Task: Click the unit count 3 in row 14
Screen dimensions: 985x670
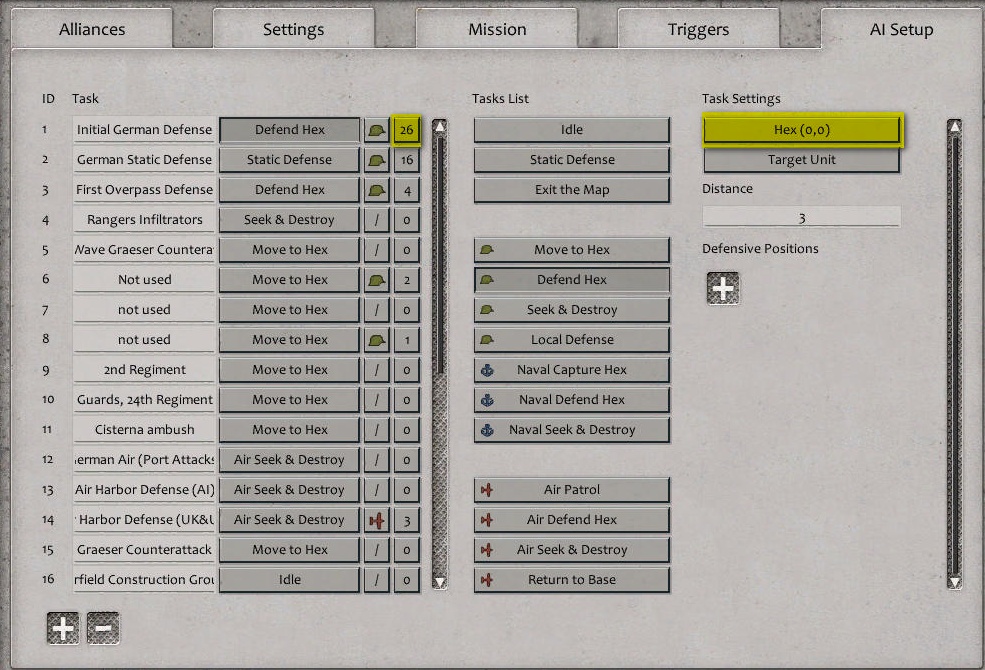Action: [x=406, y=520]
